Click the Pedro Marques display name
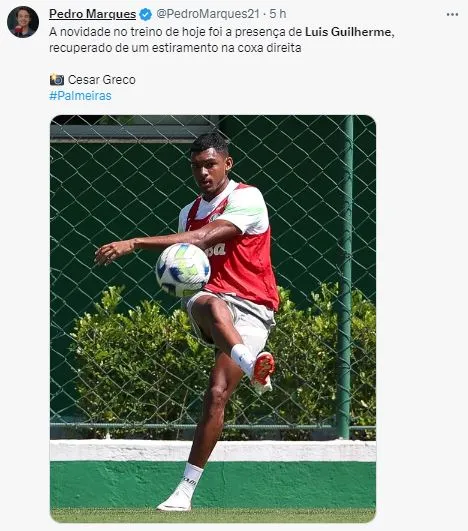Viewport: 468px width, 531px height. click(x=92, y=14)
